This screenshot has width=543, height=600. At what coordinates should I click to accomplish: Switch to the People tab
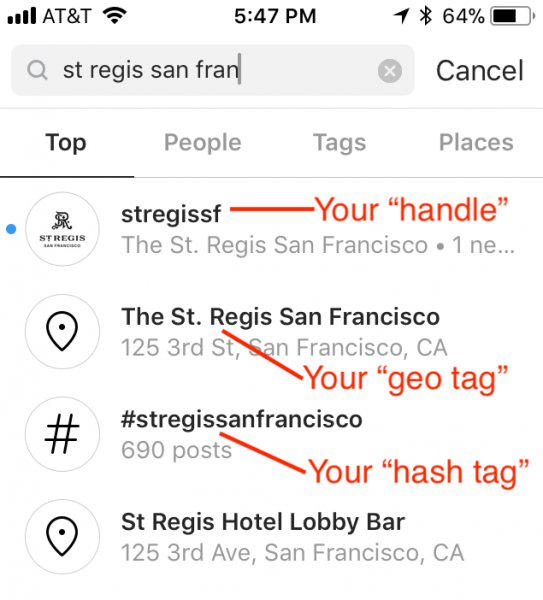point(202,143)
